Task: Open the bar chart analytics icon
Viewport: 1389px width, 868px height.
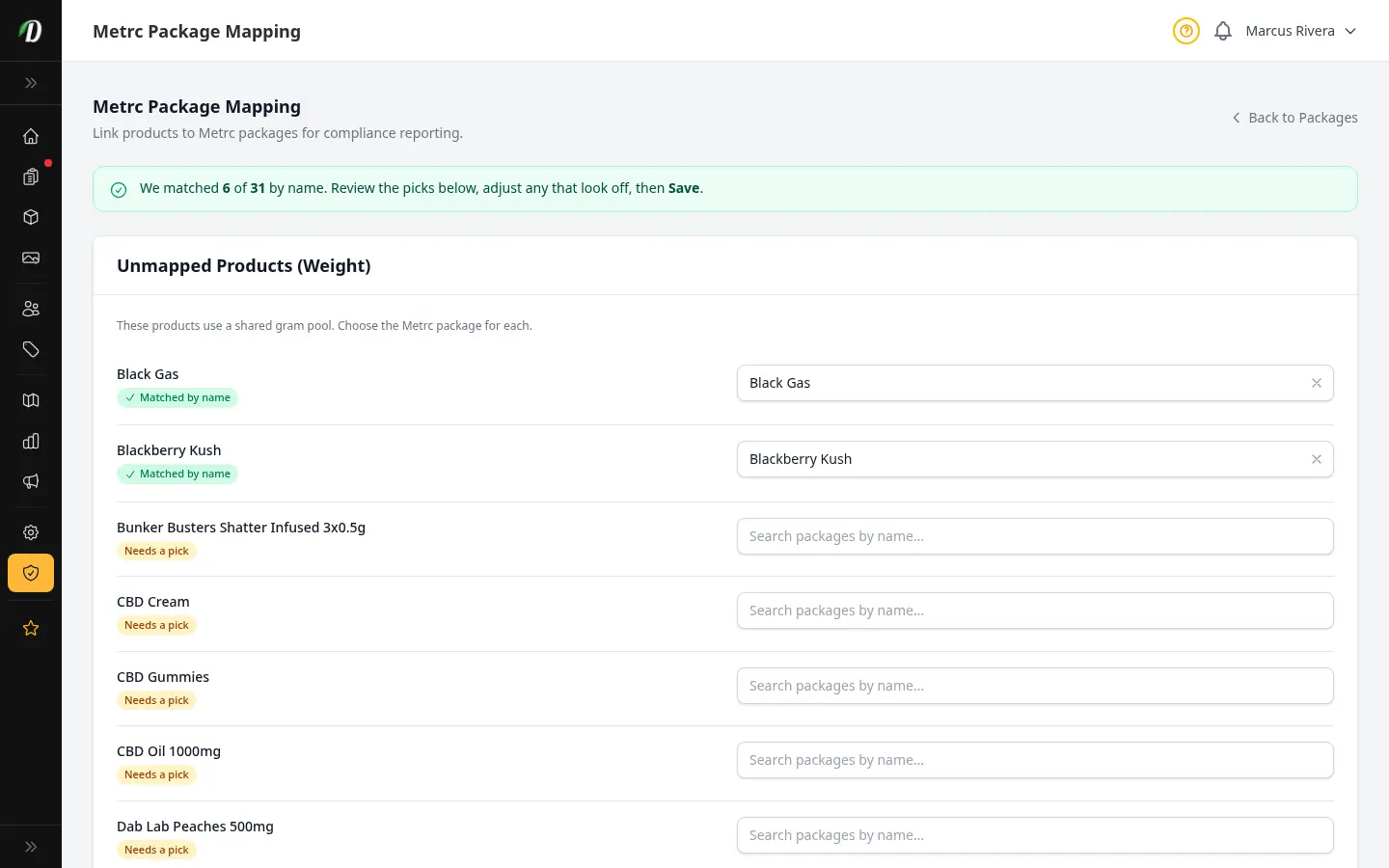Action: tap(31, 441)
